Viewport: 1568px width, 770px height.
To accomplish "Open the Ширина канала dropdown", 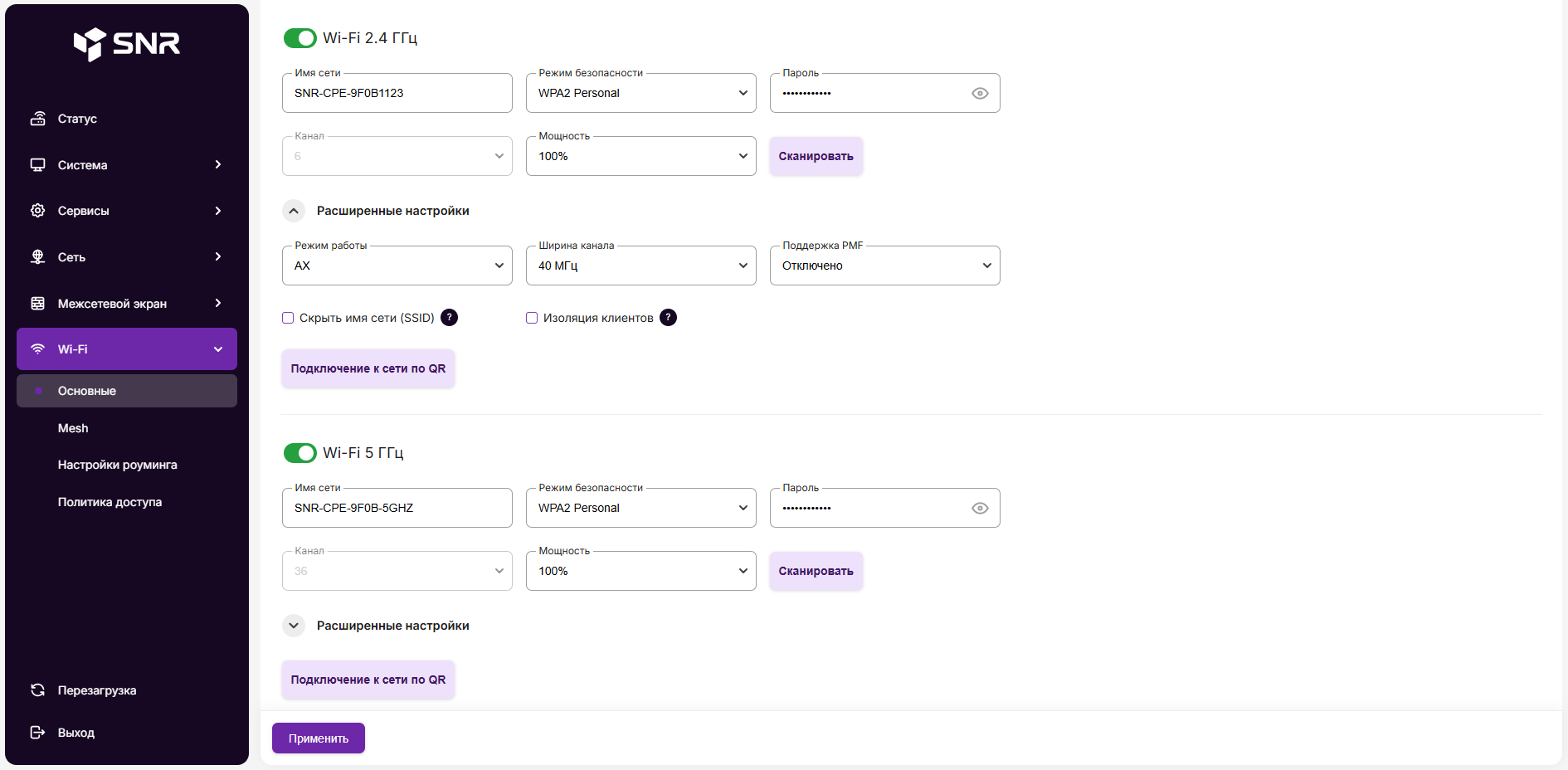I will (640, 266).
